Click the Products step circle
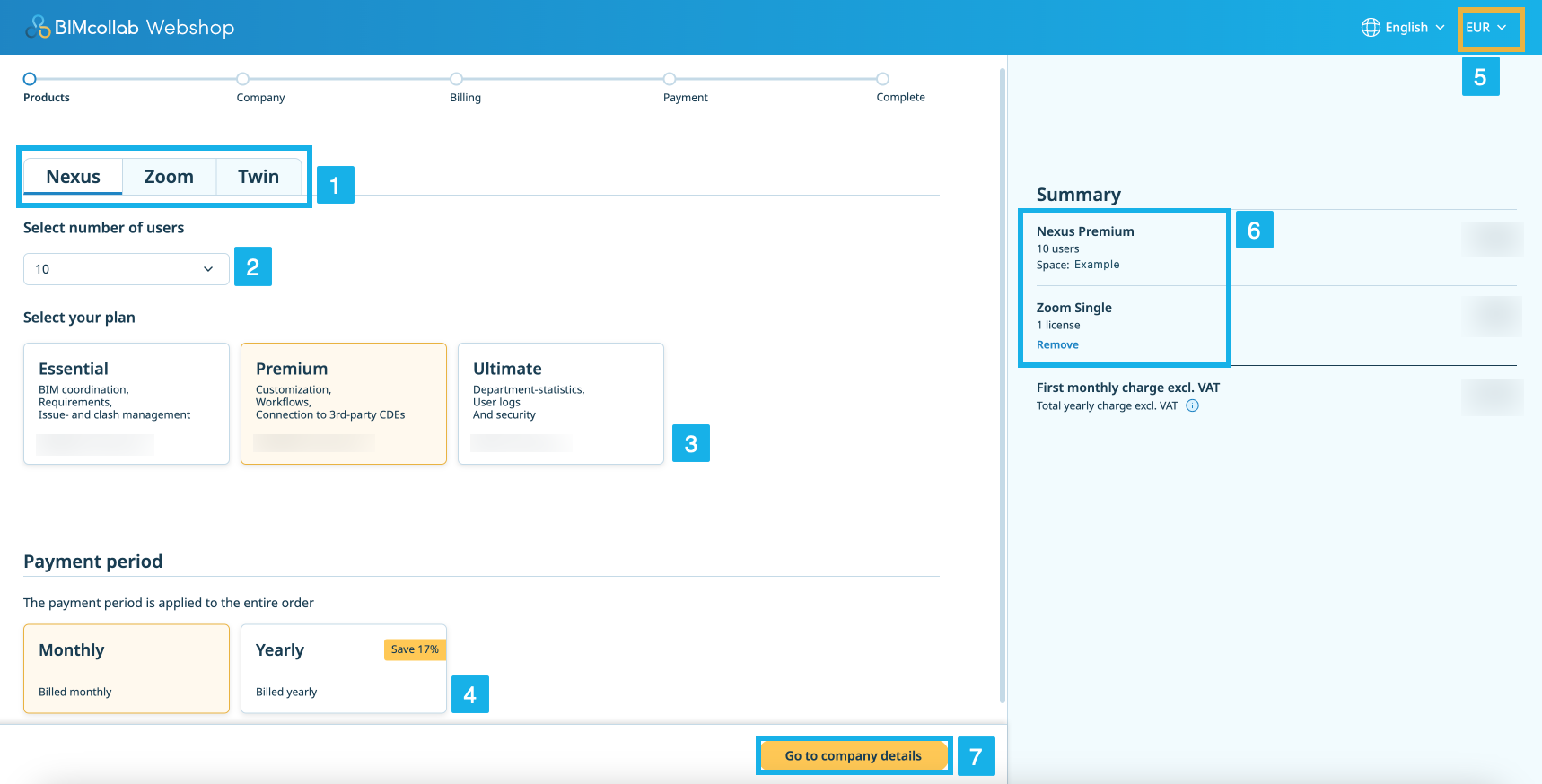 pyautogui.click(x=30, y=79)
